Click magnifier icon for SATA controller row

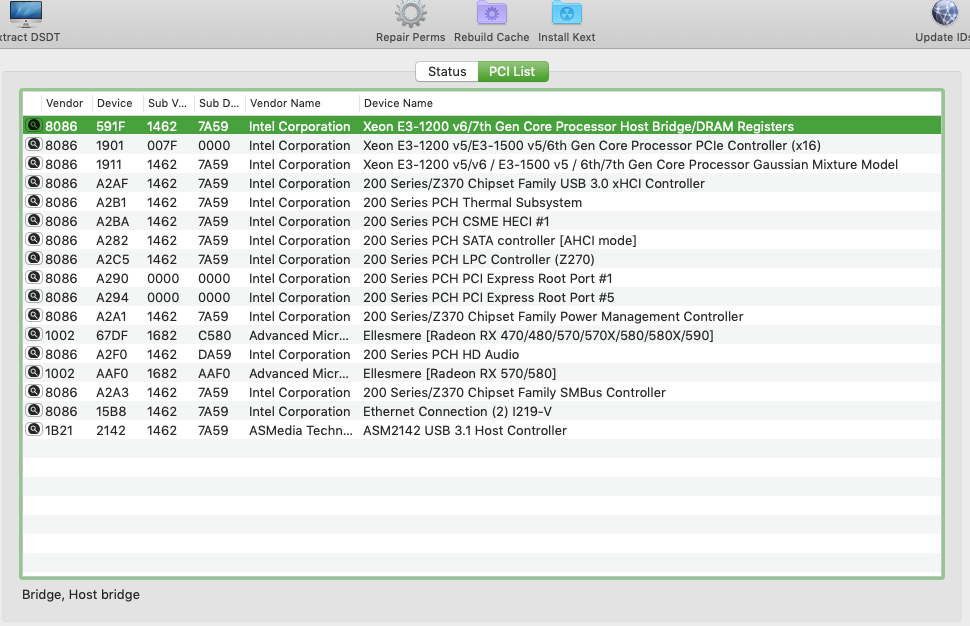pyautogui.click(x=33, y=239)
